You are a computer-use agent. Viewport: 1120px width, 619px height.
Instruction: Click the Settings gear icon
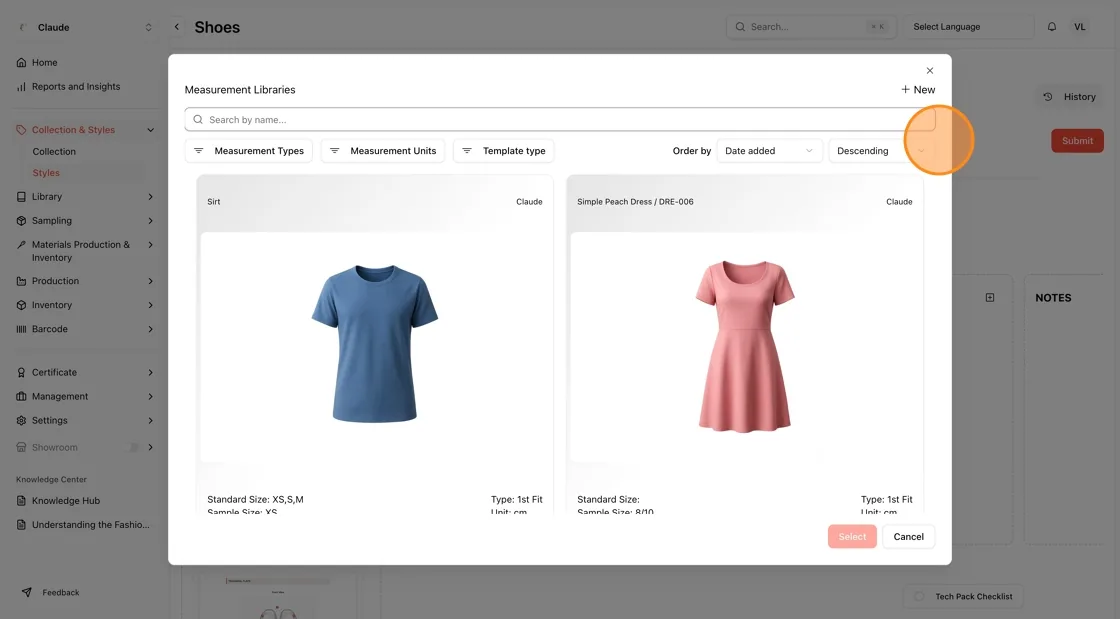point(21,421)
